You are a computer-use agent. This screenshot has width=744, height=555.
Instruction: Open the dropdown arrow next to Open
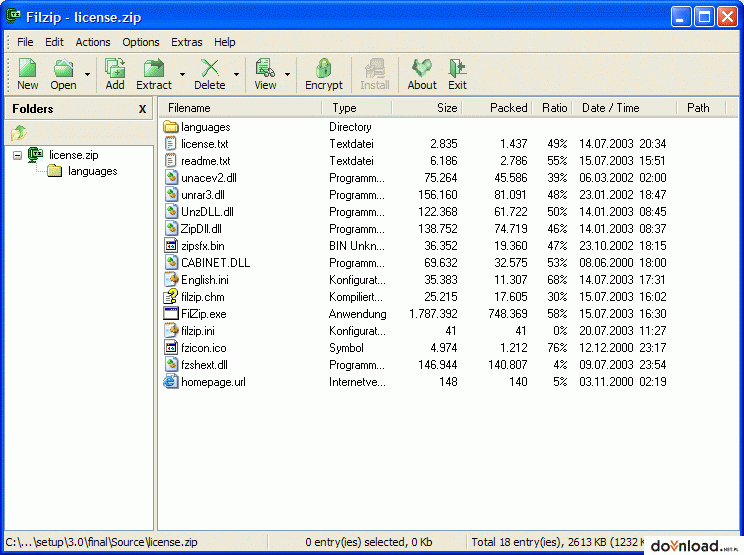click(87, 74)
